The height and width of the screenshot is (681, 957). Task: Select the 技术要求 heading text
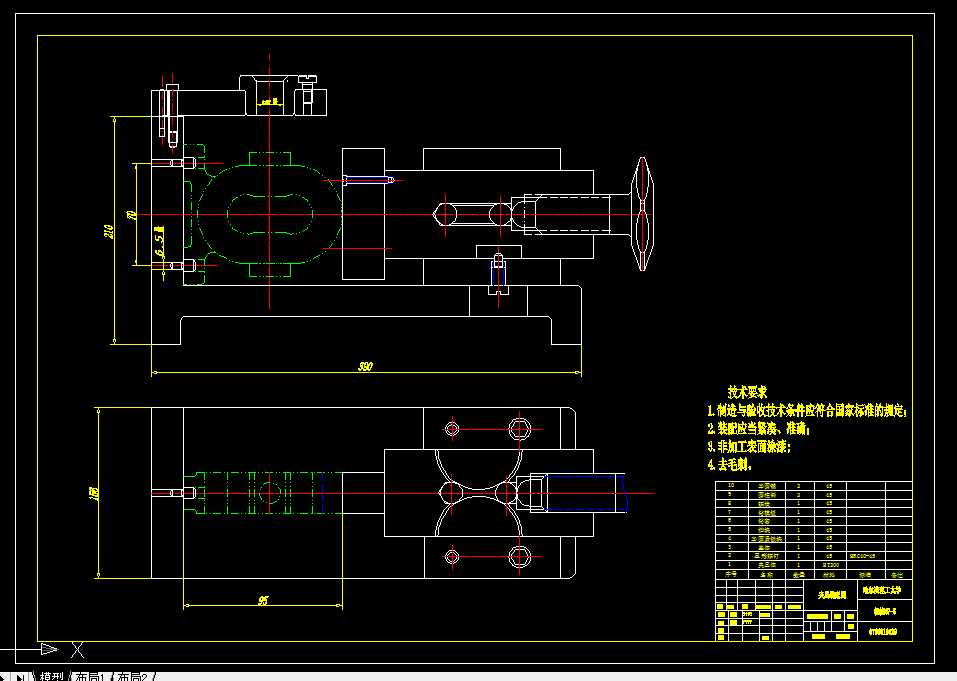pyautogui.click(x=747, y=392)
